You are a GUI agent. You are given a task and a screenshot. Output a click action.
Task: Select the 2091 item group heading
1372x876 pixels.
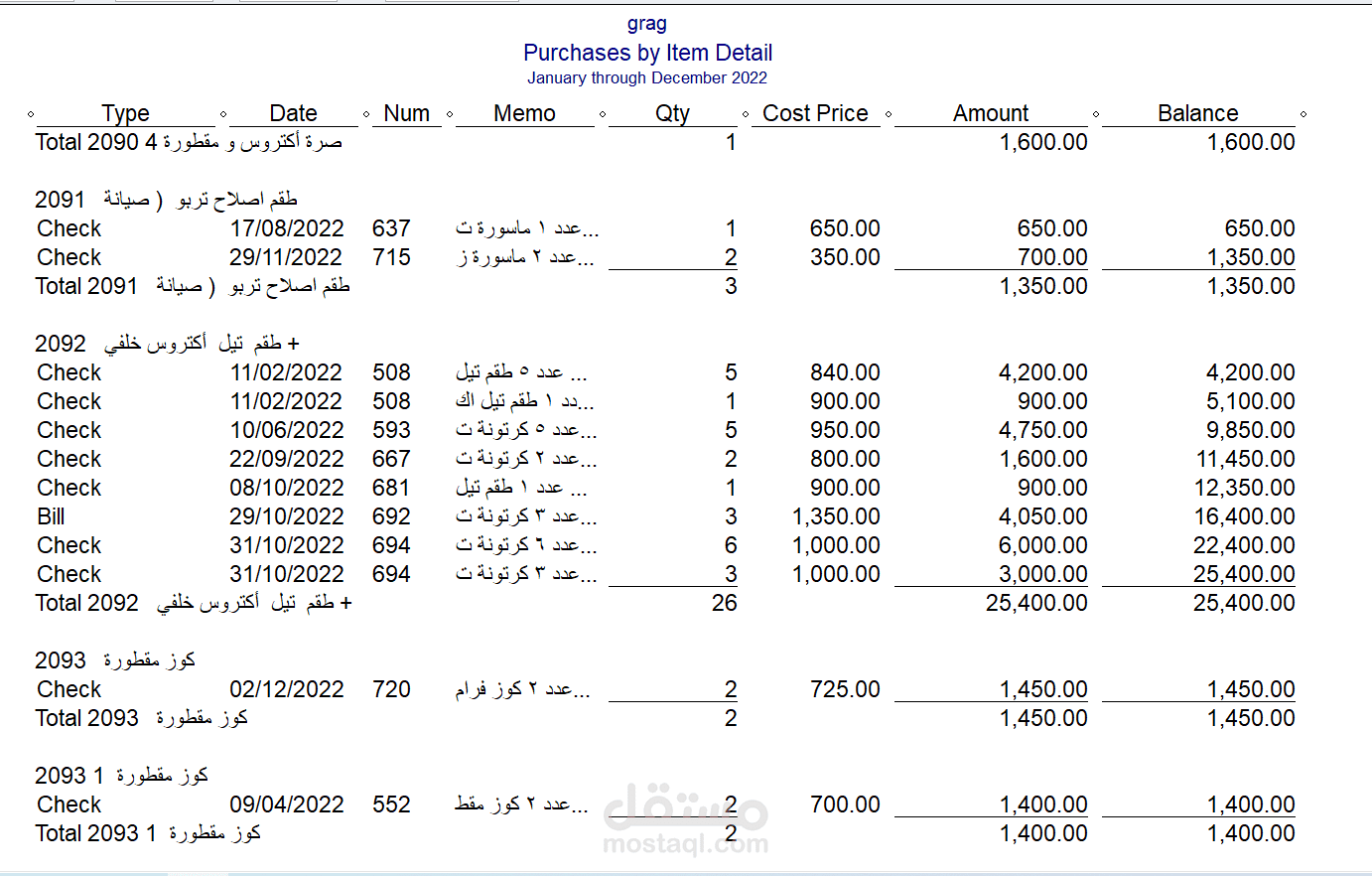(x=166, y=200)
